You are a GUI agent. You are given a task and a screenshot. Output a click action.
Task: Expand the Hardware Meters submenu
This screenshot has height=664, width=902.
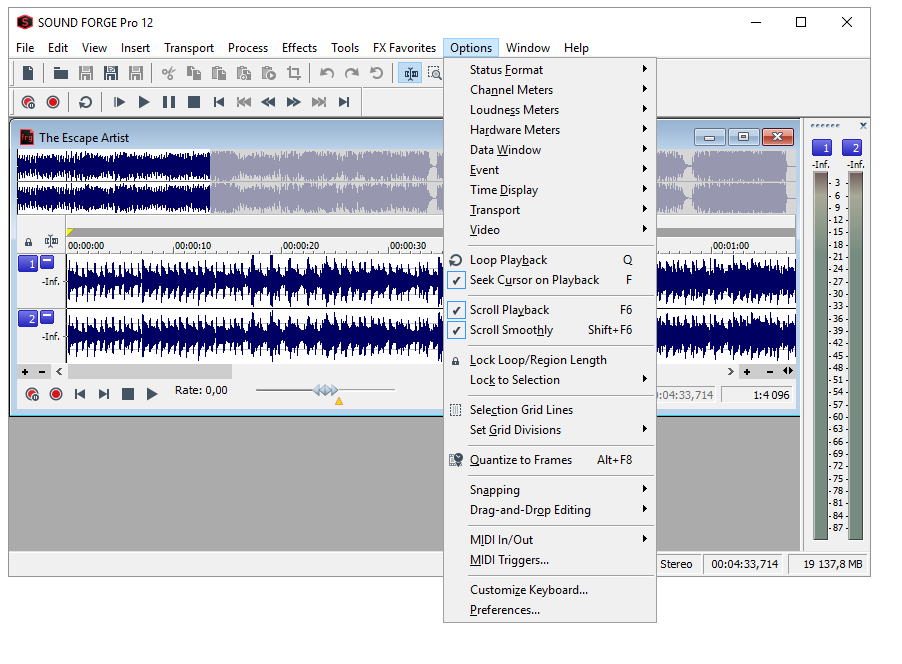coord(551,130)
